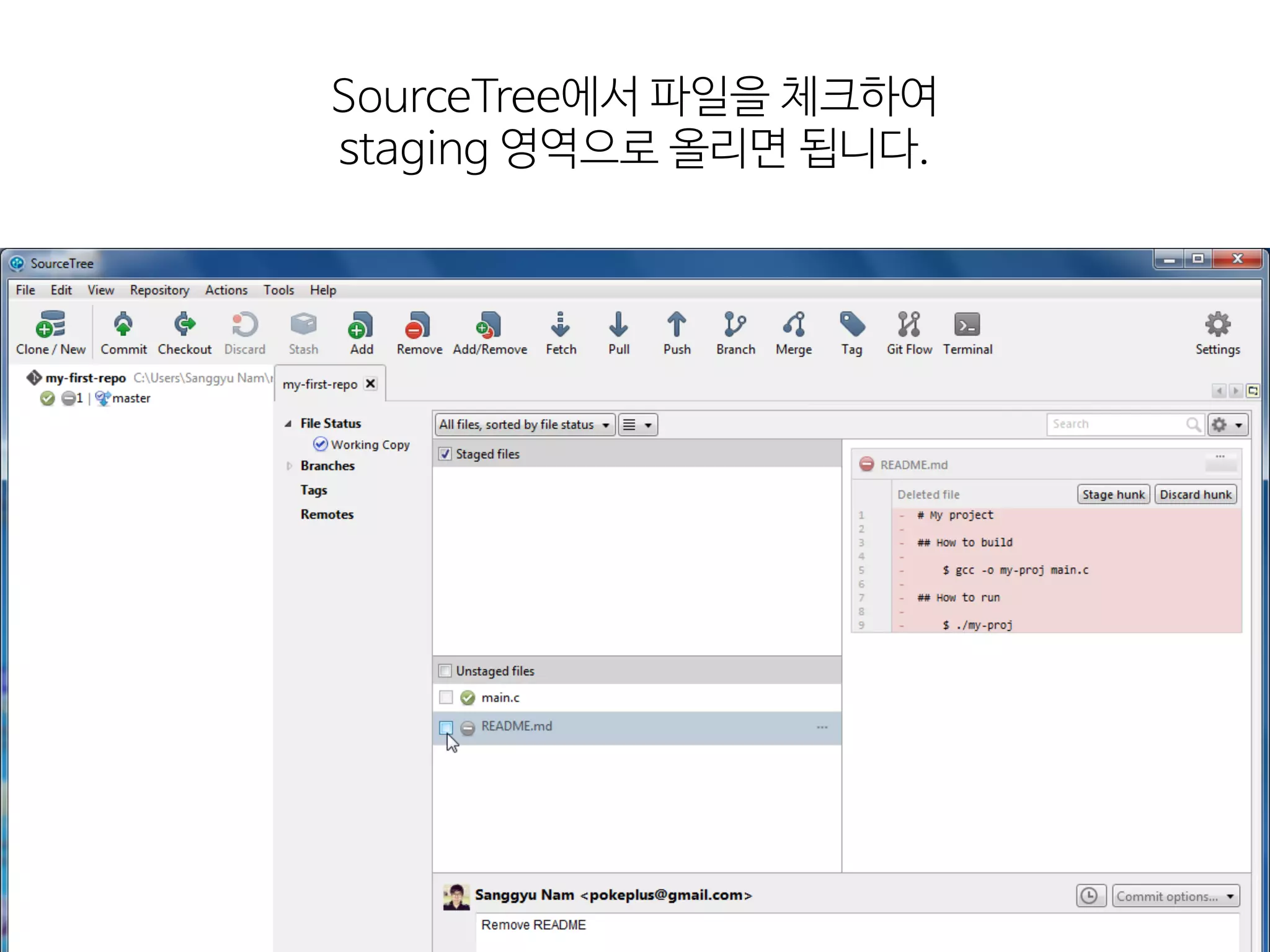
Task: Select README.md in unstaged files list
Action: pyautogui.click(x=637, y=728)
